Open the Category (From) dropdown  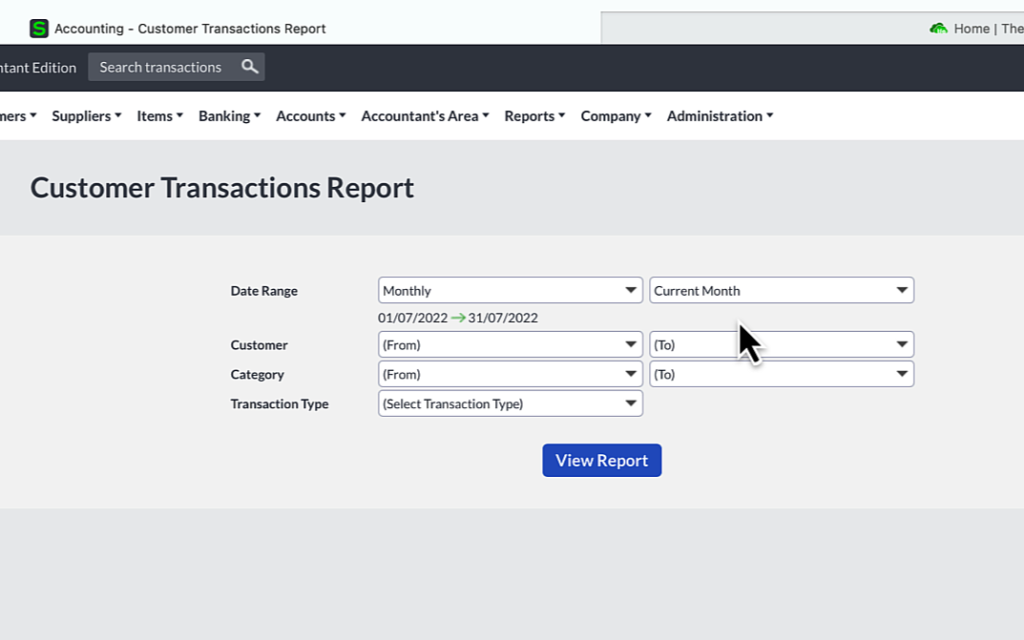(510, 374)
